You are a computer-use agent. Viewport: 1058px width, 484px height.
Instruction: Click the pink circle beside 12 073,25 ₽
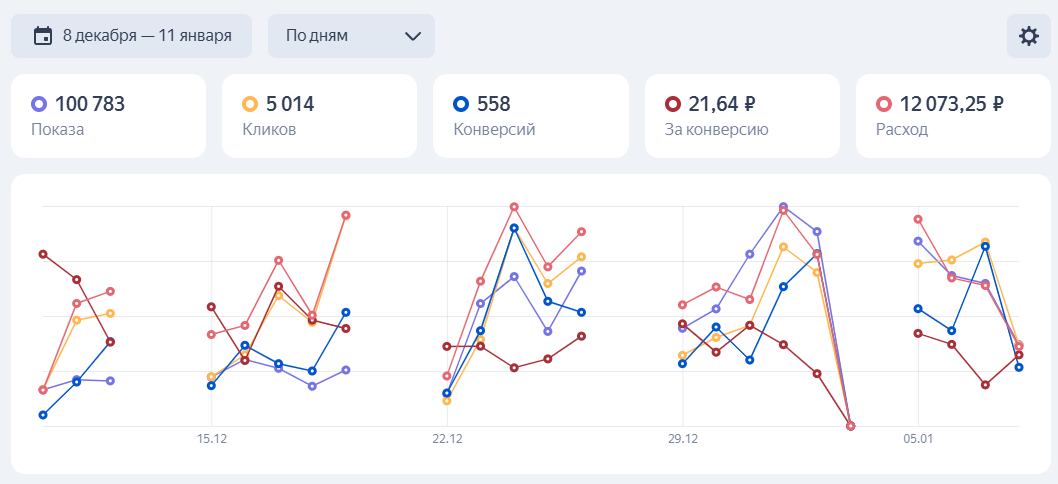[884, 104]
